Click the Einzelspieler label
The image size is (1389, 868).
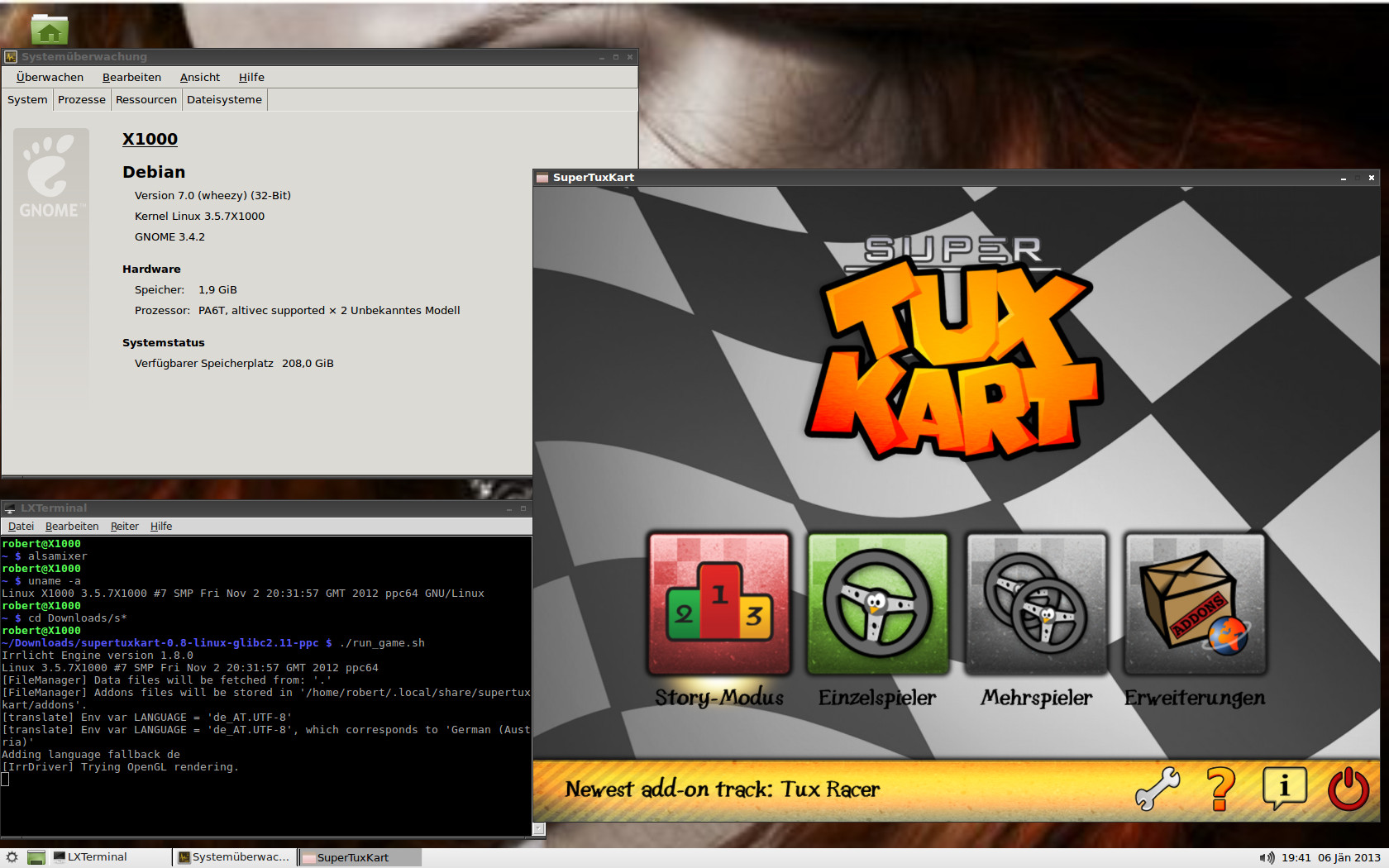pyautogui.click(x=877, y=698)
